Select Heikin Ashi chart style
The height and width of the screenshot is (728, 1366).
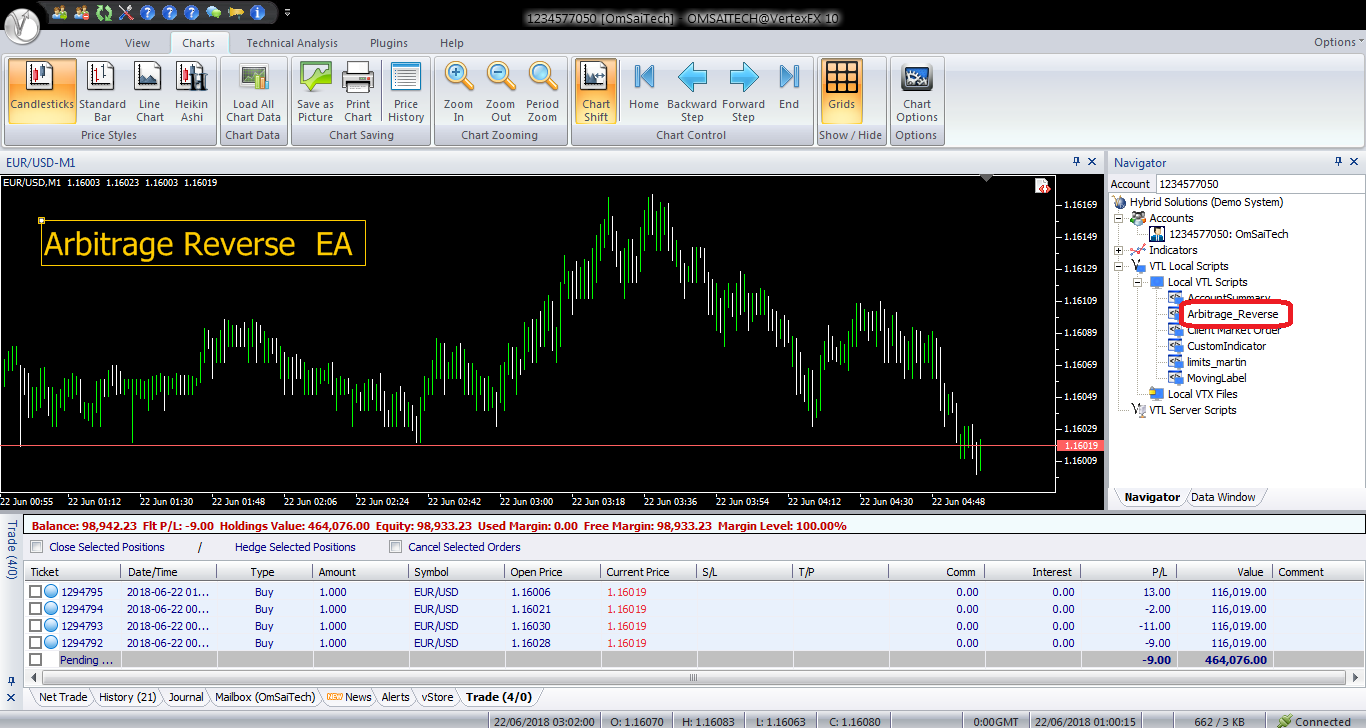click(x=191, y=91)
